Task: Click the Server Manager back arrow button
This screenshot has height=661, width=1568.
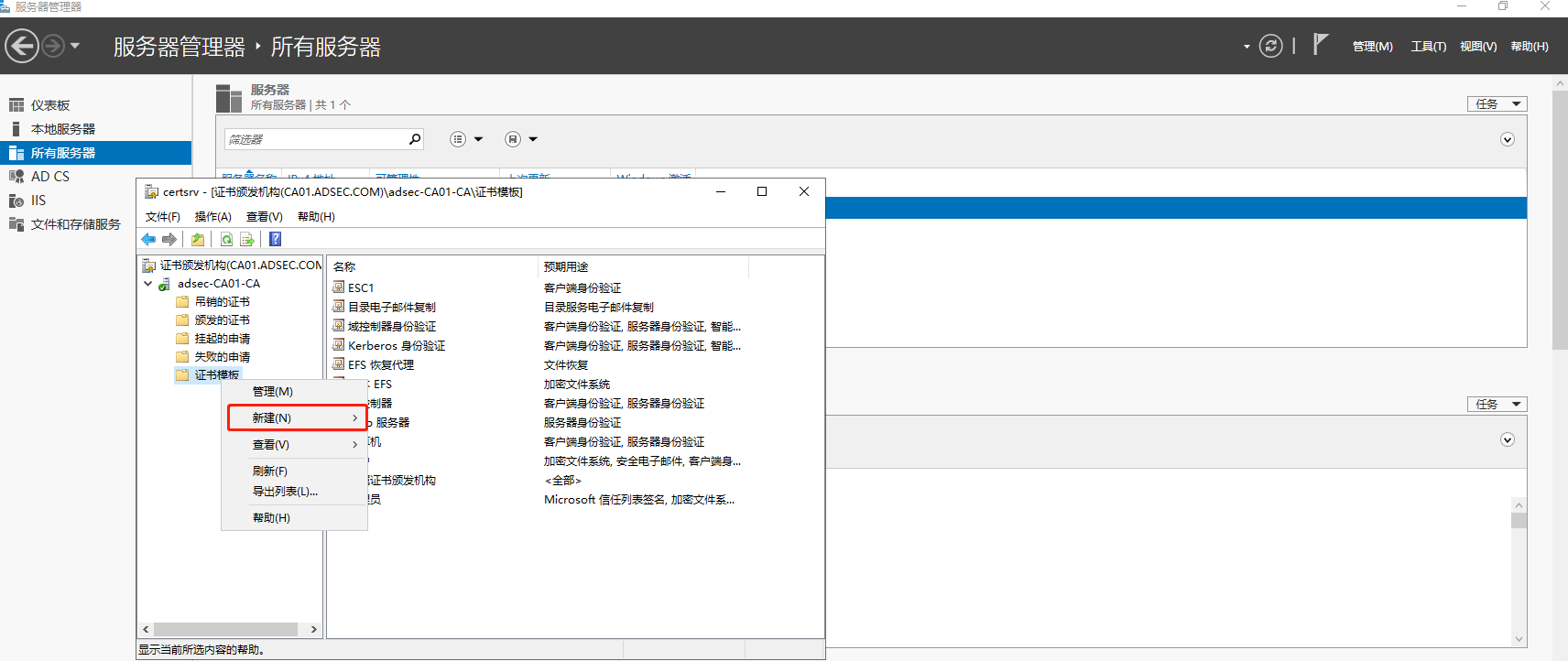Action: pyautogui.click(x=22, y=46)
